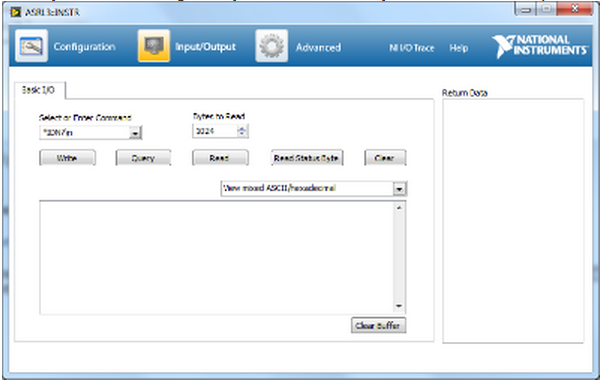The height and width of the screenshot is (381, 602).
Task: Open the Configuration label
Action: (x=84, y=46)
